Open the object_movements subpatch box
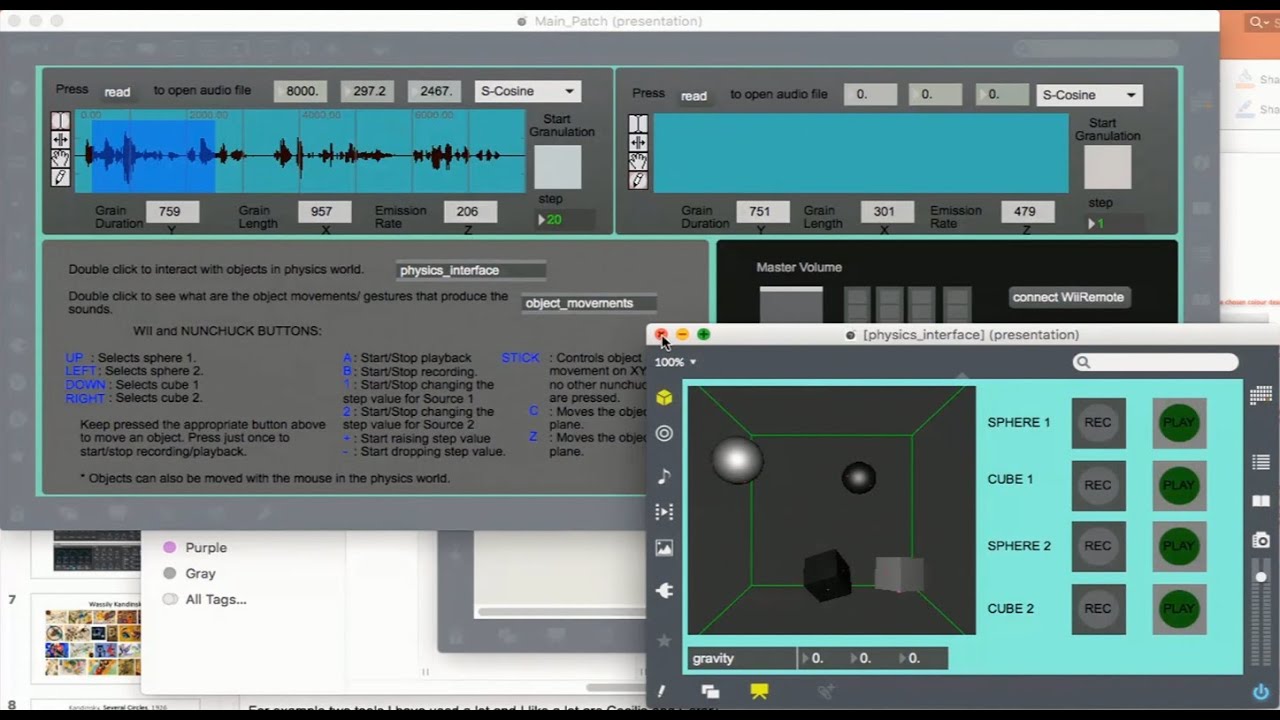Image resolution: width=1280 pixels, height=720 pixels. (590, 303)
